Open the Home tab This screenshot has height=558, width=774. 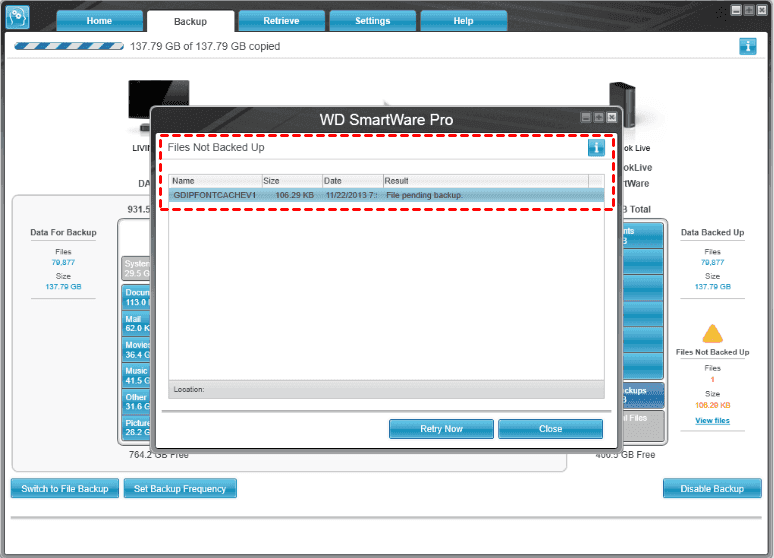99,21
